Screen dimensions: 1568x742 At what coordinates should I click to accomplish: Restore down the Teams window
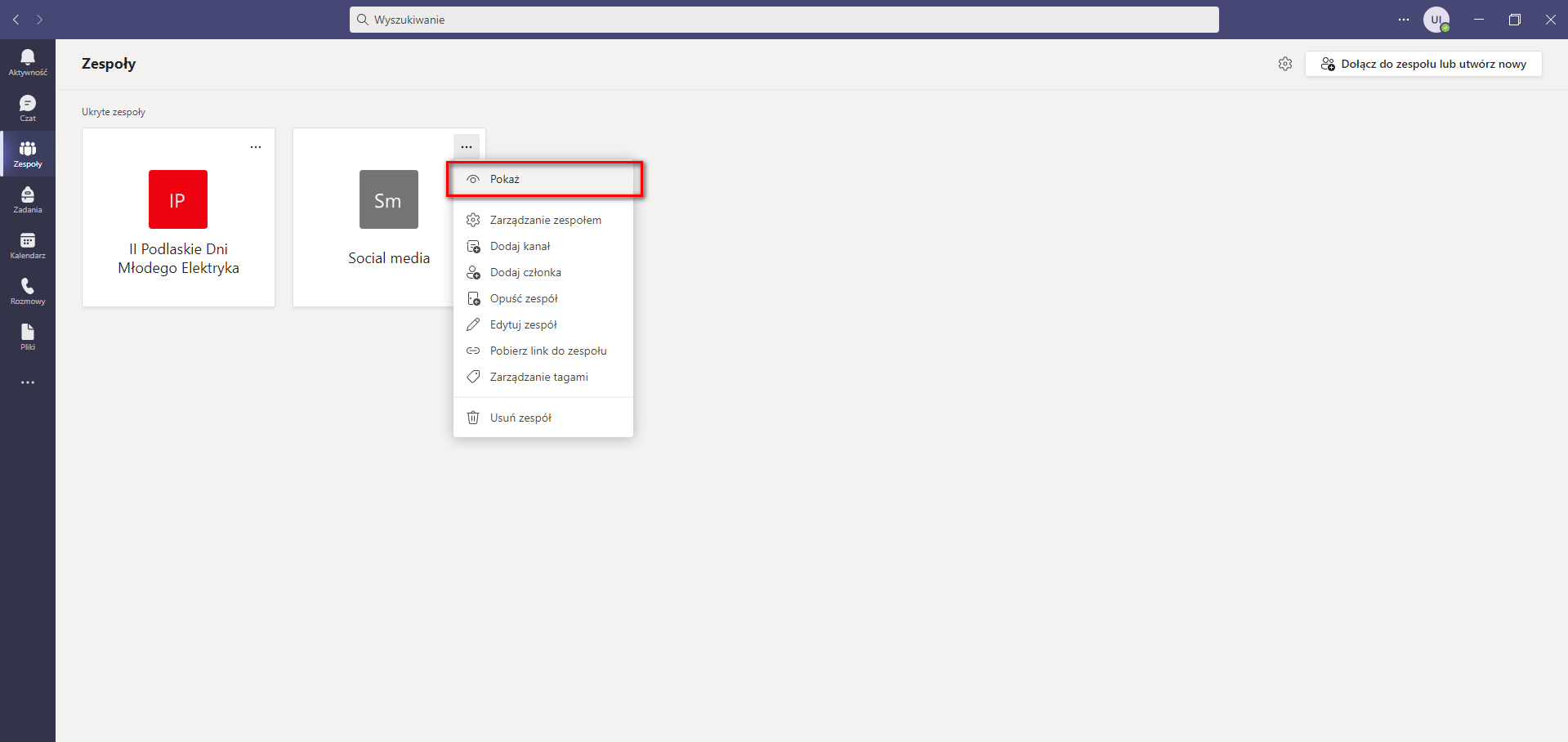1515,20
